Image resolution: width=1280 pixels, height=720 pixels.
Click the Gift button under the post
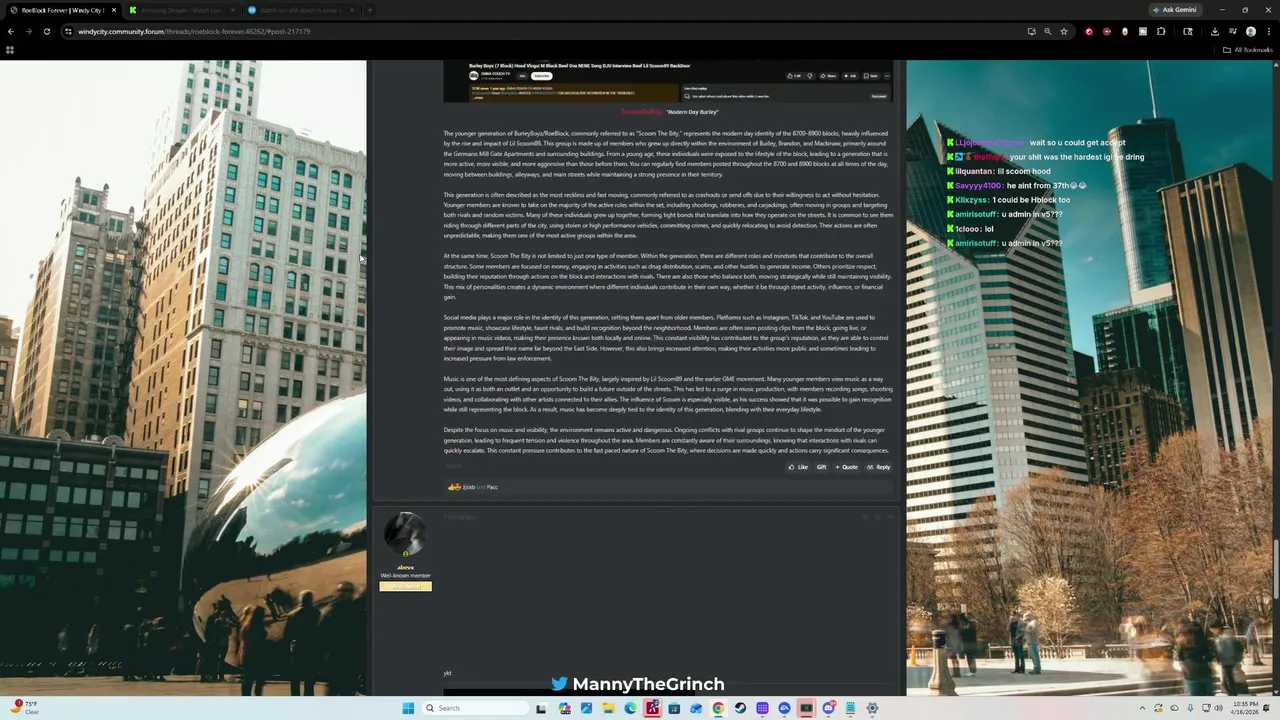coord(821,467)
